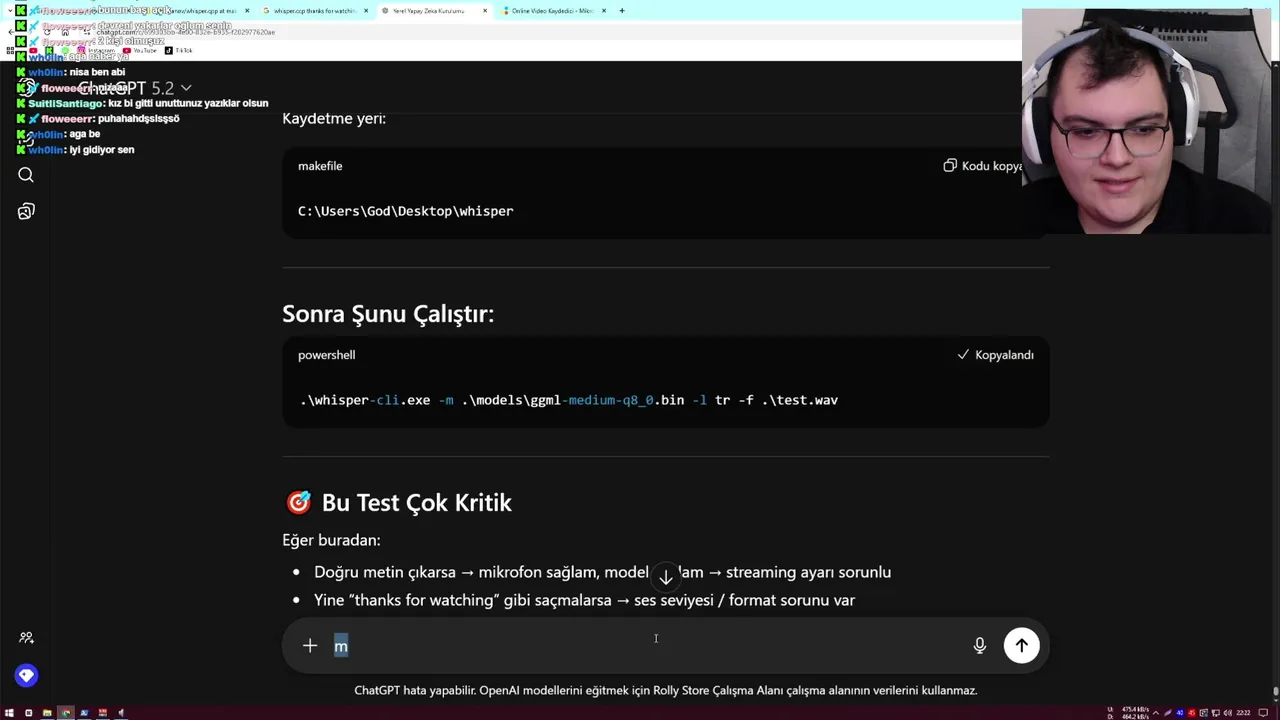
Task: Open Task View on the taskbar
Action: pyautogui.click(x=28, y=713)
